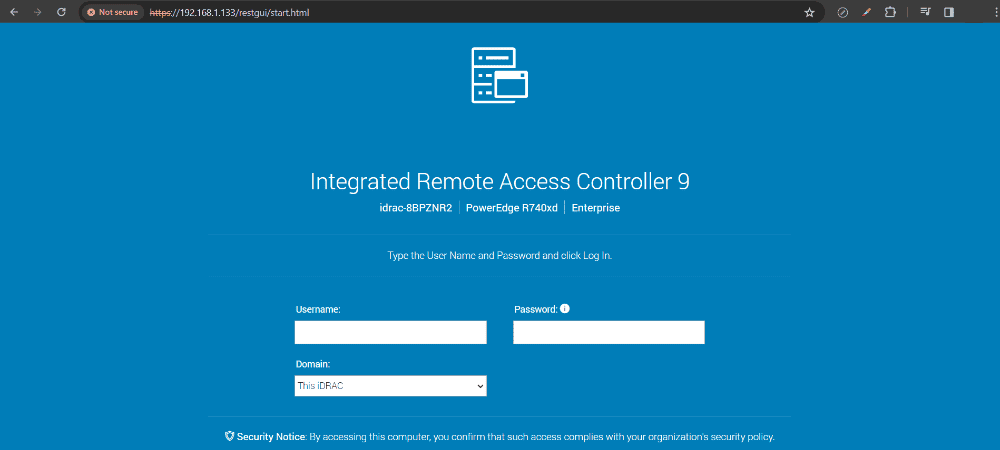1000x450 pixels.
Task: Click the Not secure warning badge
Action: coord(113,12)
